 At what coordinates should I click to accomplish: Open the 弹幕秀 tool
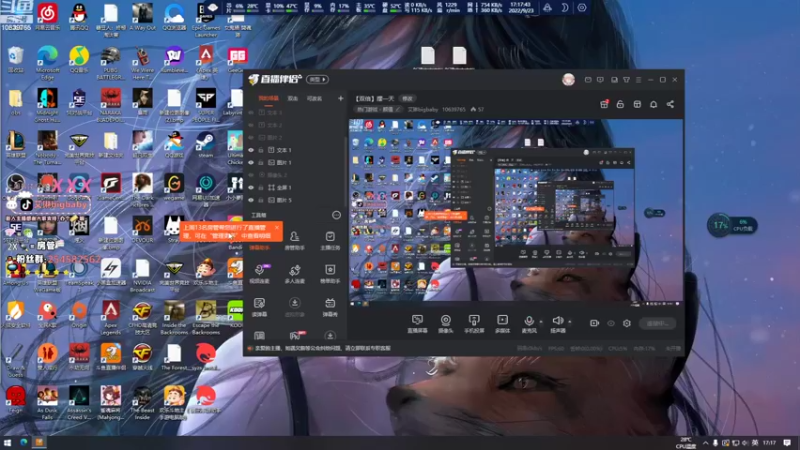tap(330, 307)
